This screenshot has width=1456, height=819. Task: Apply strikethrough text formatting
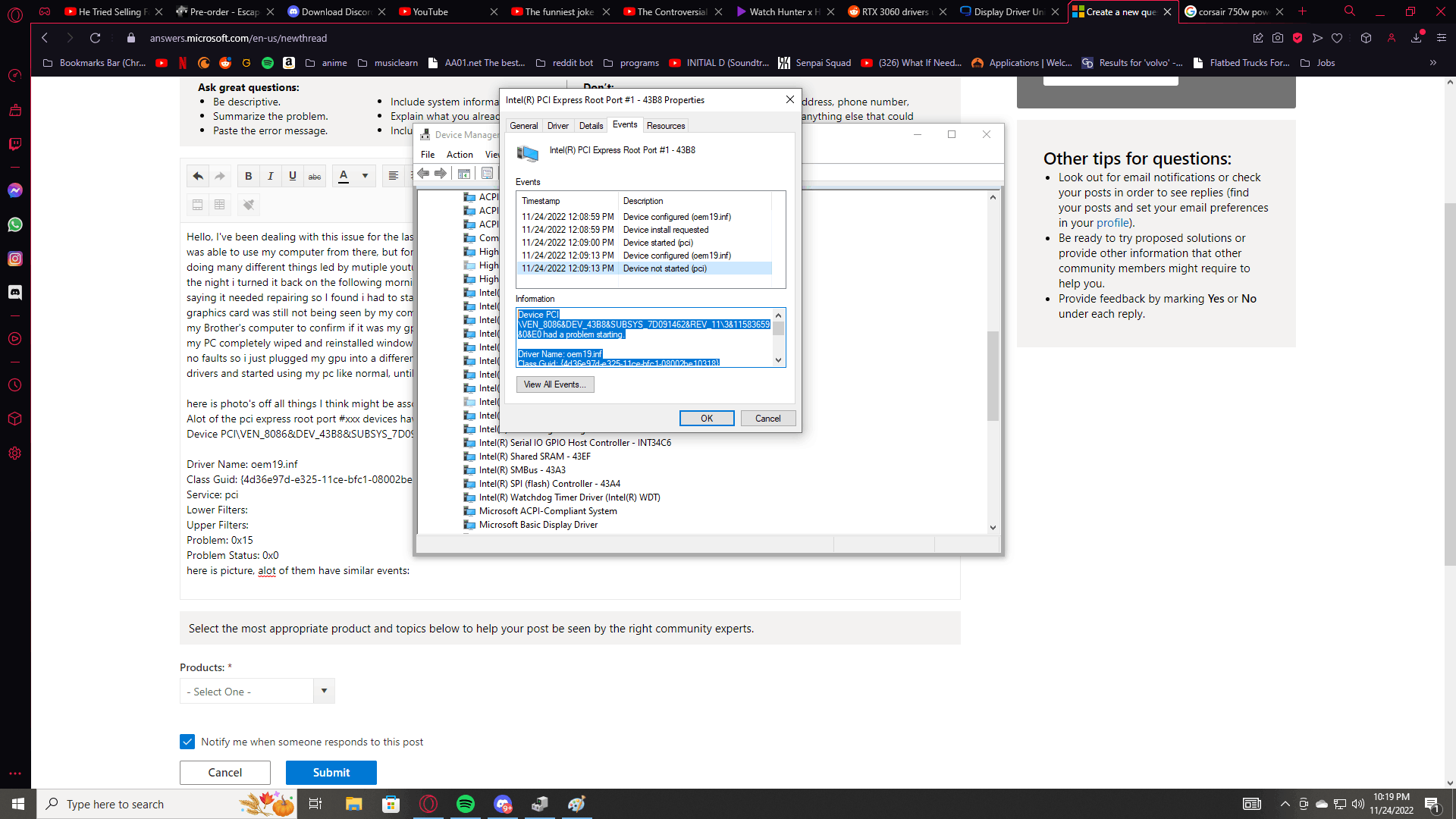pyautogui.click(x=315, y=176)
